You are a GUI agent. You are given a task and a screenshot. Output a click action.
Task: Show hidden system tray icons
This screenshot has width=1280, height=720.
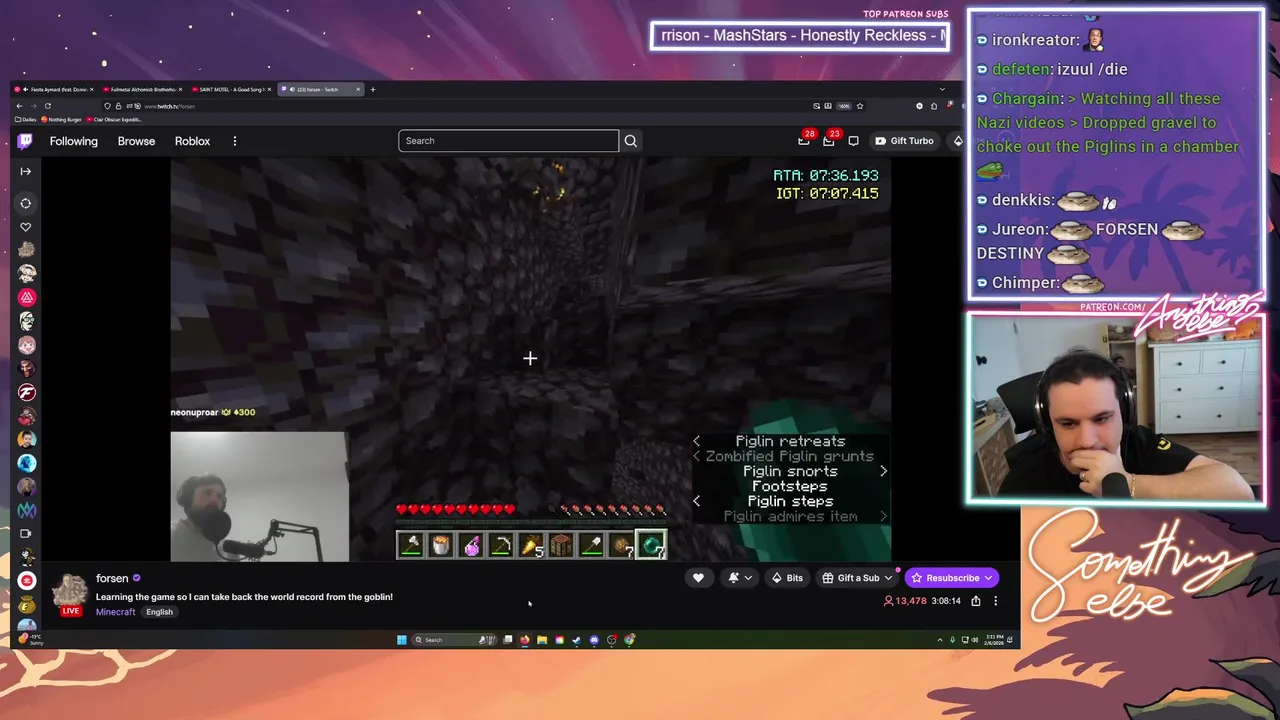[x=940, y=640]
